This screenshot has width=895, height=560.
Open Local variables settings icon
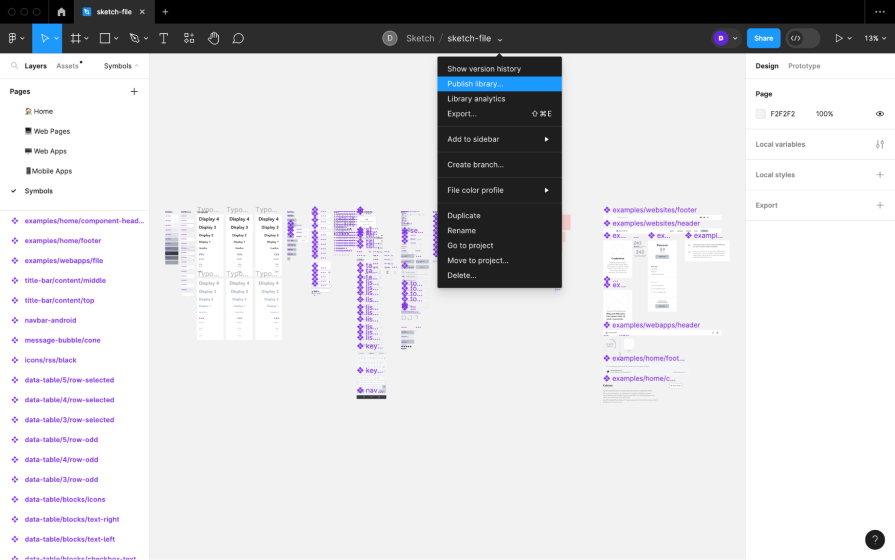pos(879,144)
